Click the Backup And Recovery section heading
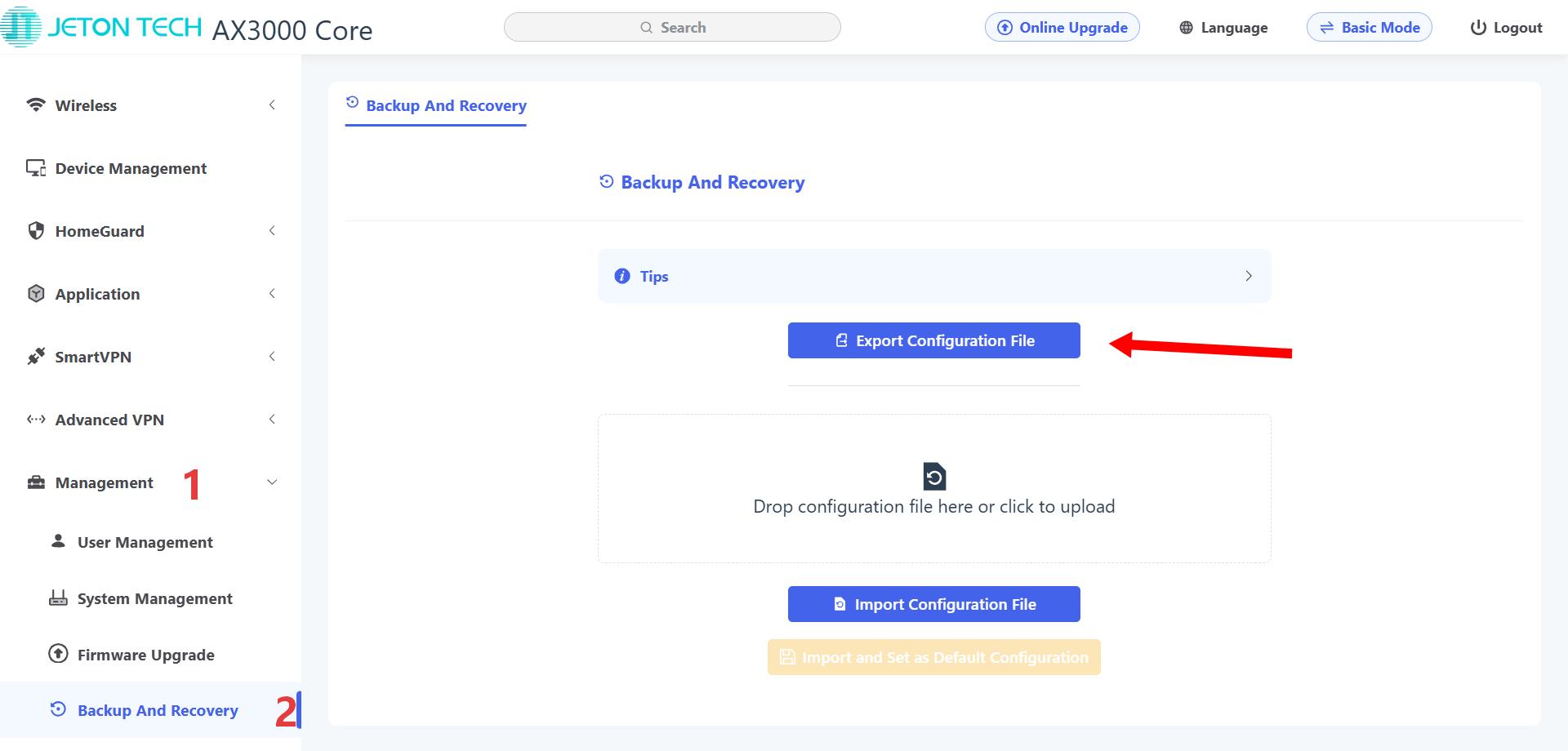Screen dimensions: 1568x751 712,182
